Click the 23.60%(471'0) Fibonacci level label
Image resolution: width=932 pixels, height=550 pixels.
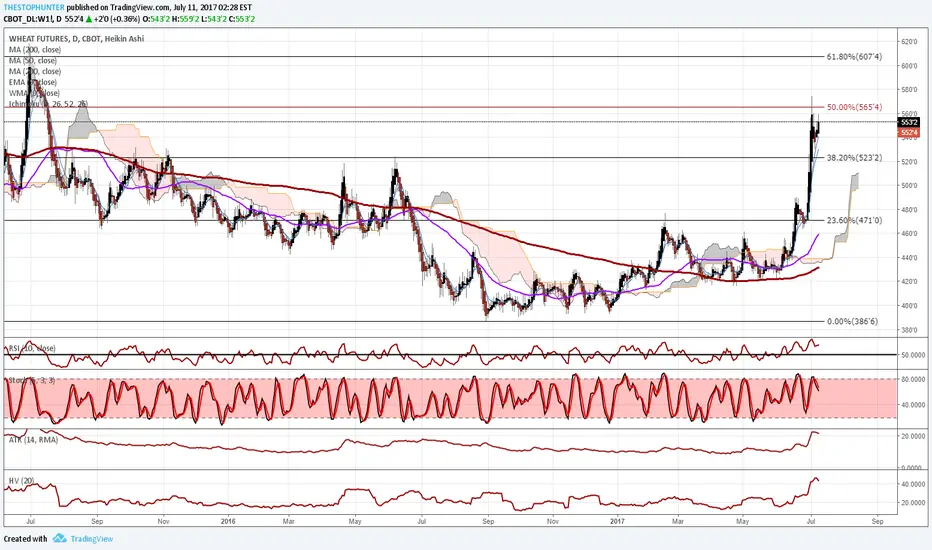[x=854, y=220]
